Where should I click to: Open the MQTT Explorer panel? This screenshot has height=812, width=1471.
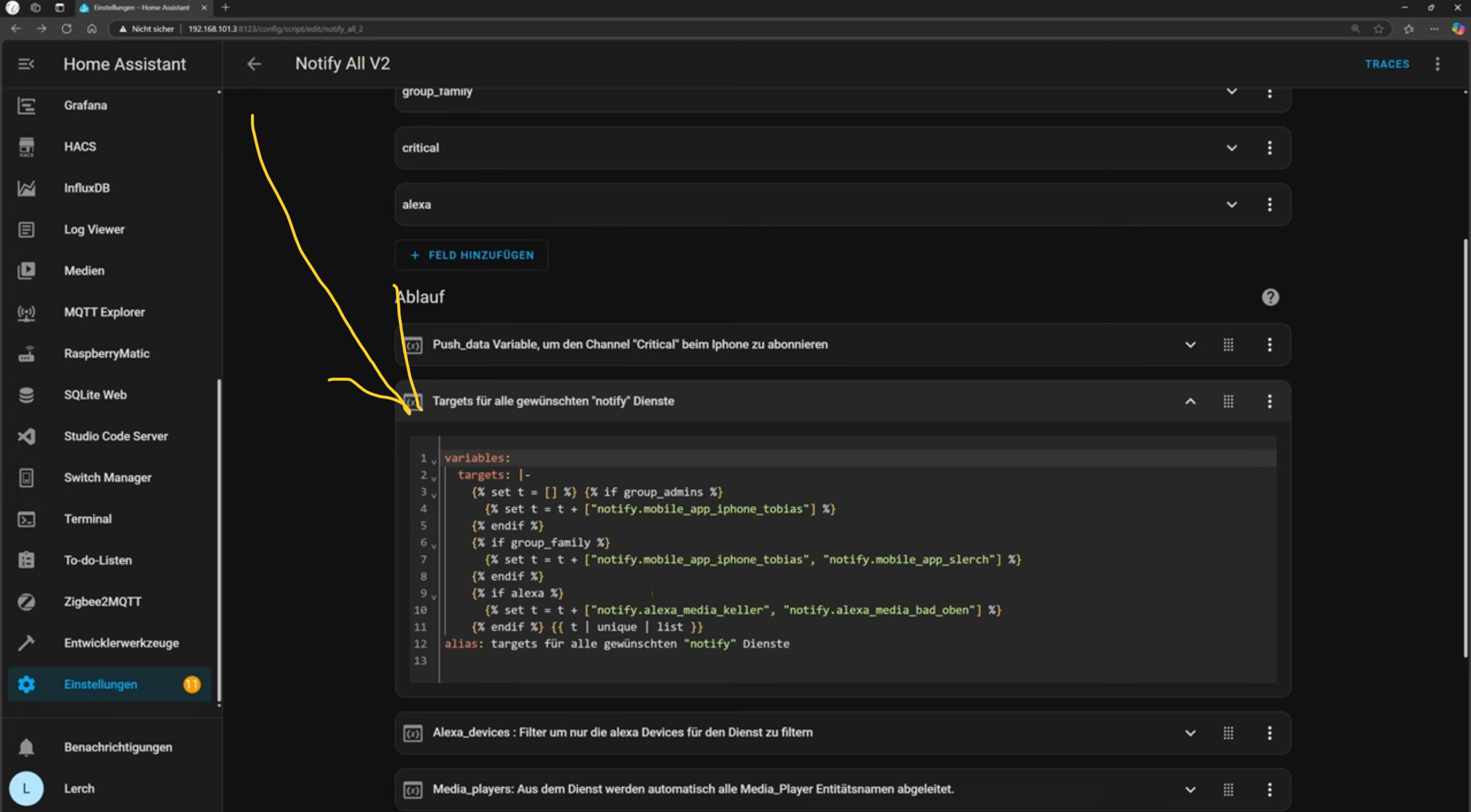click(104, 312)
